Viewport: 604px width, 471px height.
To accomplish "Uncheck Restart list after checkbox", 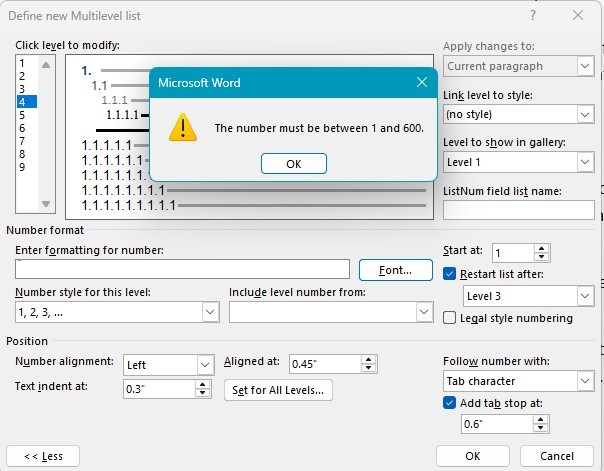I will coord(450,274).
